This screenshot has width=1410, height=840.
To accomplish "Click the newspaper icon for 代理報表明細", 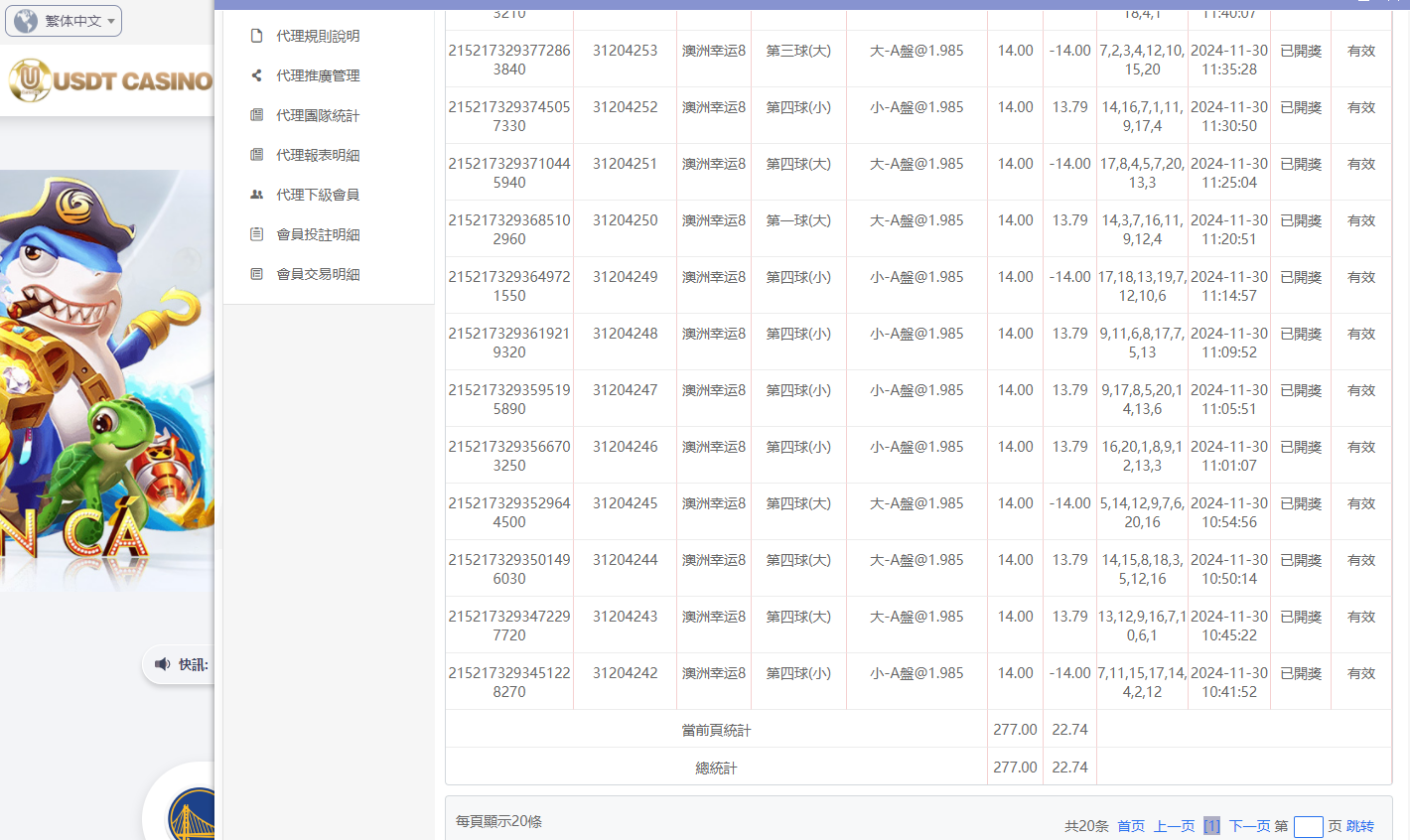I will (257, 155).
